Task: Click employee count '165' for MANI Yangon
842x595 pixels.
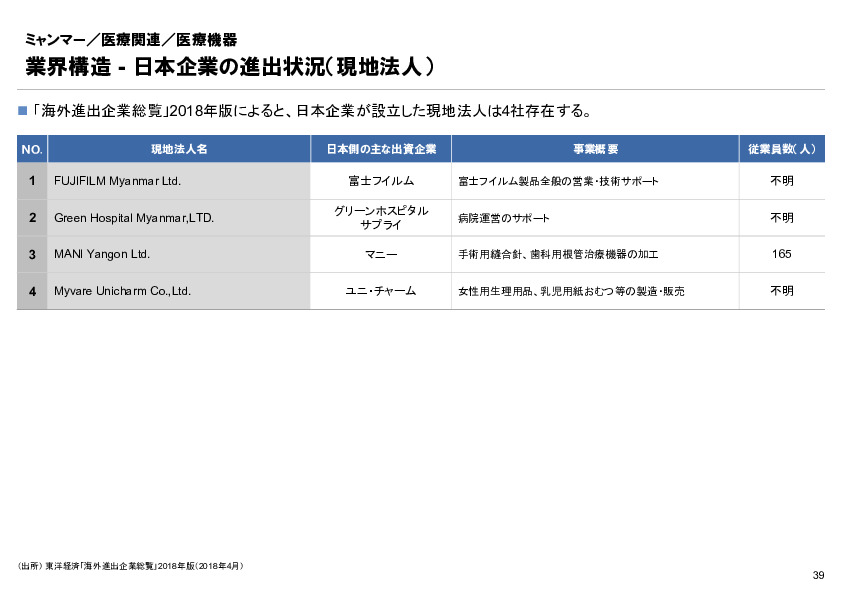Action: [x=782, y=254]
